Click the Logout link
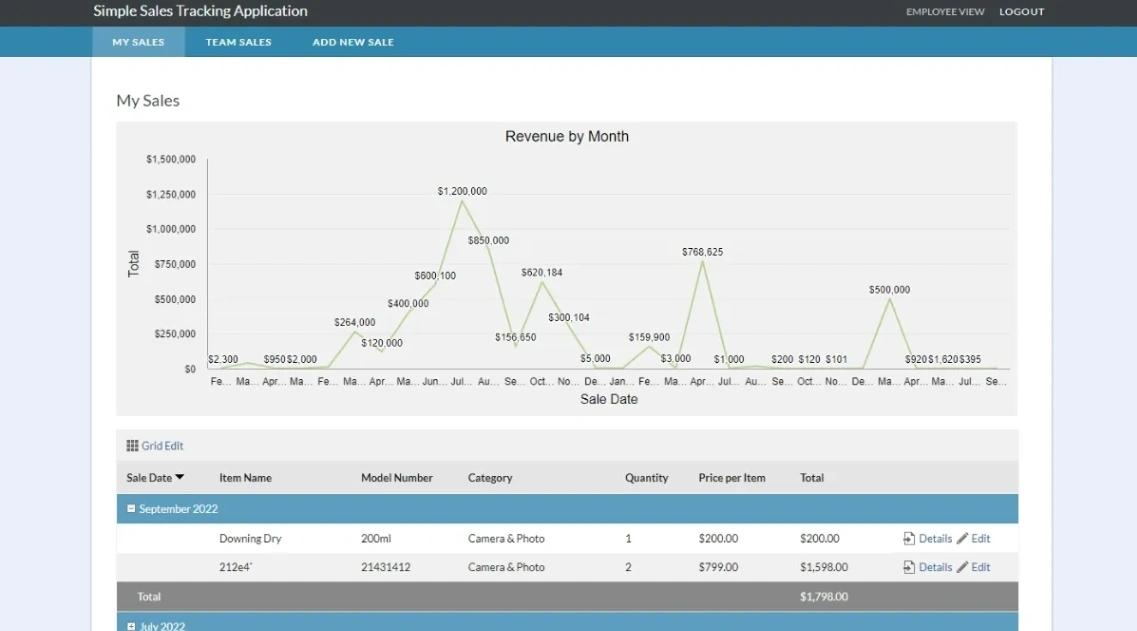 click(1022, 12)
